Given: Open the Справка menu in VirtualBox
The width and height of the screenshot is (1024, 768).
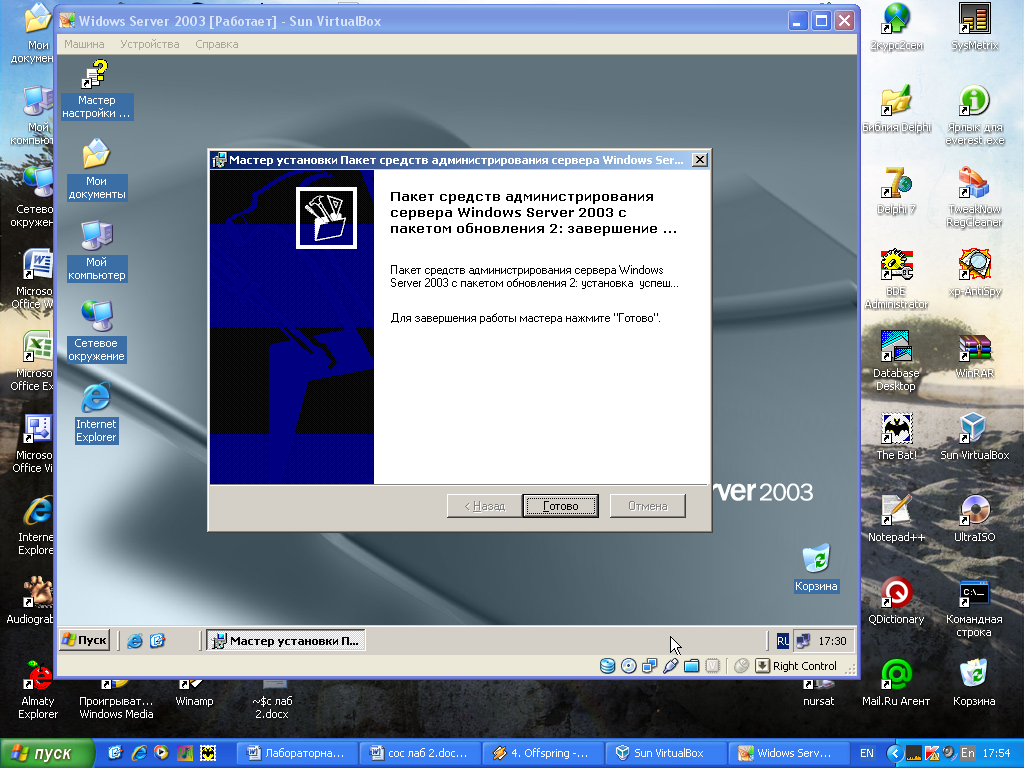Looking at the screenshot, I should click(x=217, y=44).
